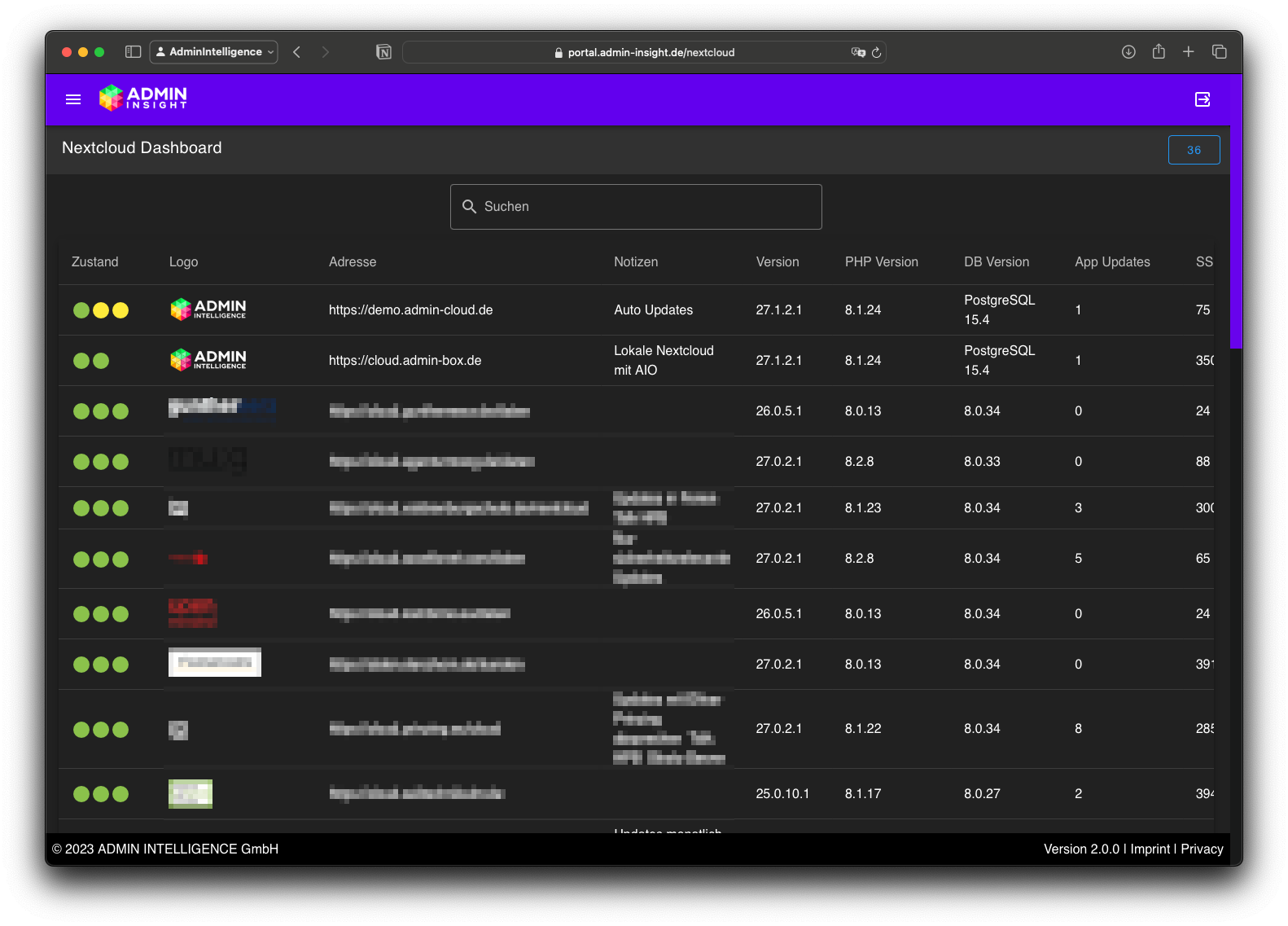Screen dimensions: 1288x926
Task: Click the 2023 ADMIN INTELLIGENCE GmbH copyright text
Action: click(165, 849)
